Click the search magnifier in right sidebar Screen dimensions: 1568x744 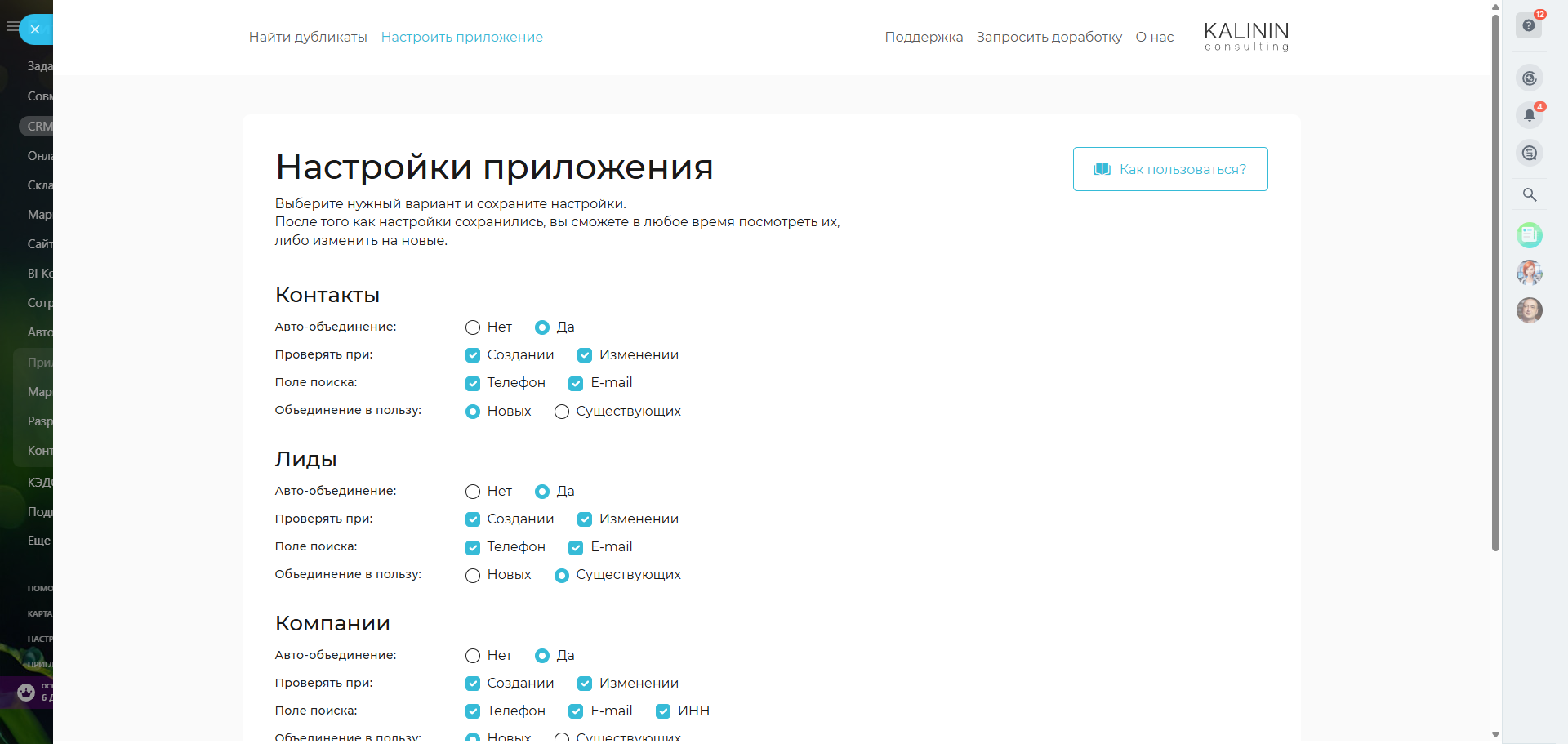(1530, 194)
